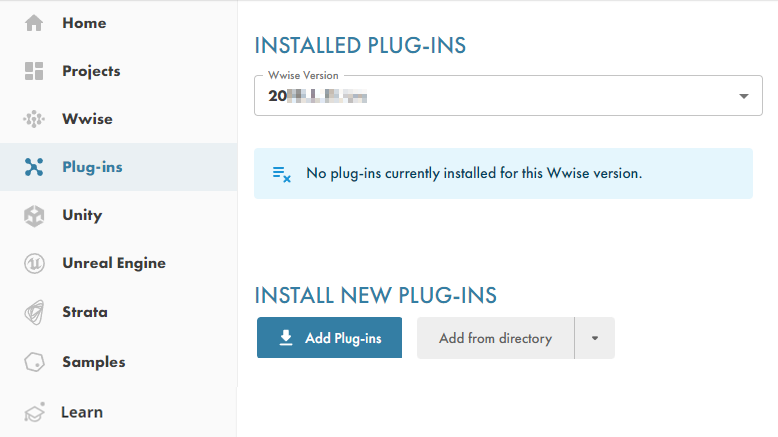
Task: Click the Home house icon
Action: click(x=34, y=23)
